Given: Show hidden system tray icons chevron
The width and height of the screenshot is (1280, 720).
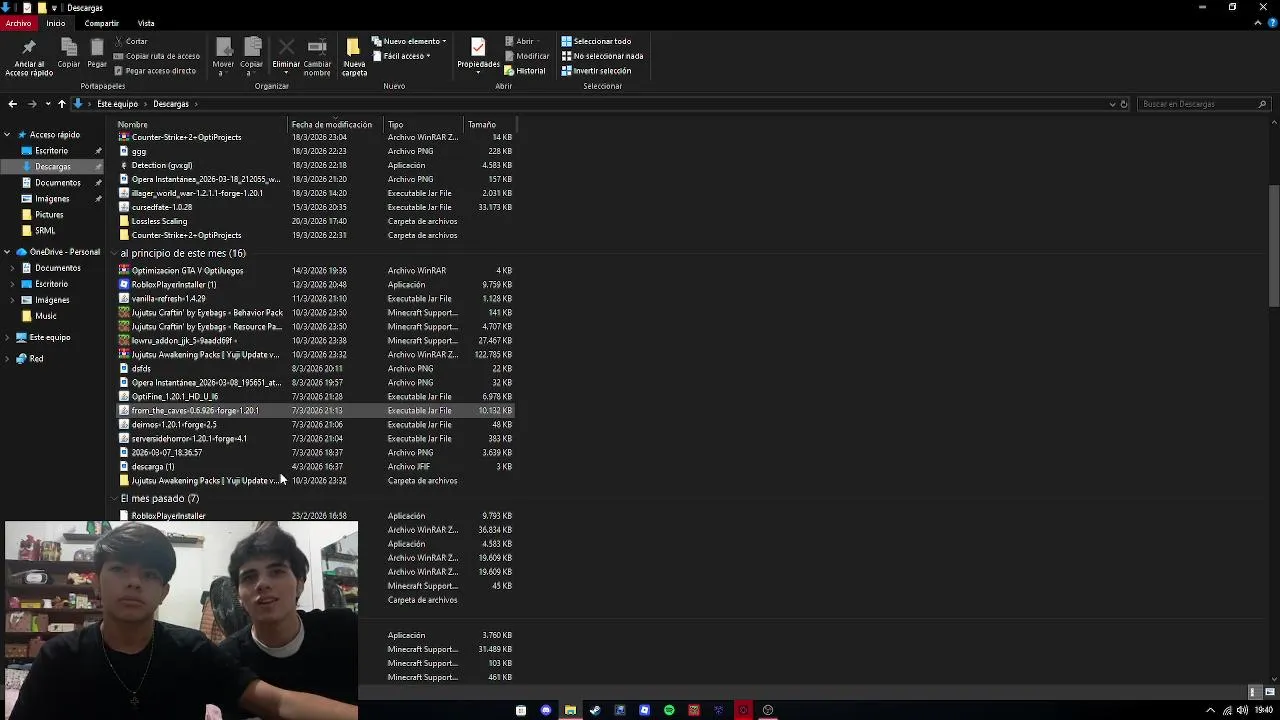Looking at the screenshot, I should click(x=1211, y=710).
